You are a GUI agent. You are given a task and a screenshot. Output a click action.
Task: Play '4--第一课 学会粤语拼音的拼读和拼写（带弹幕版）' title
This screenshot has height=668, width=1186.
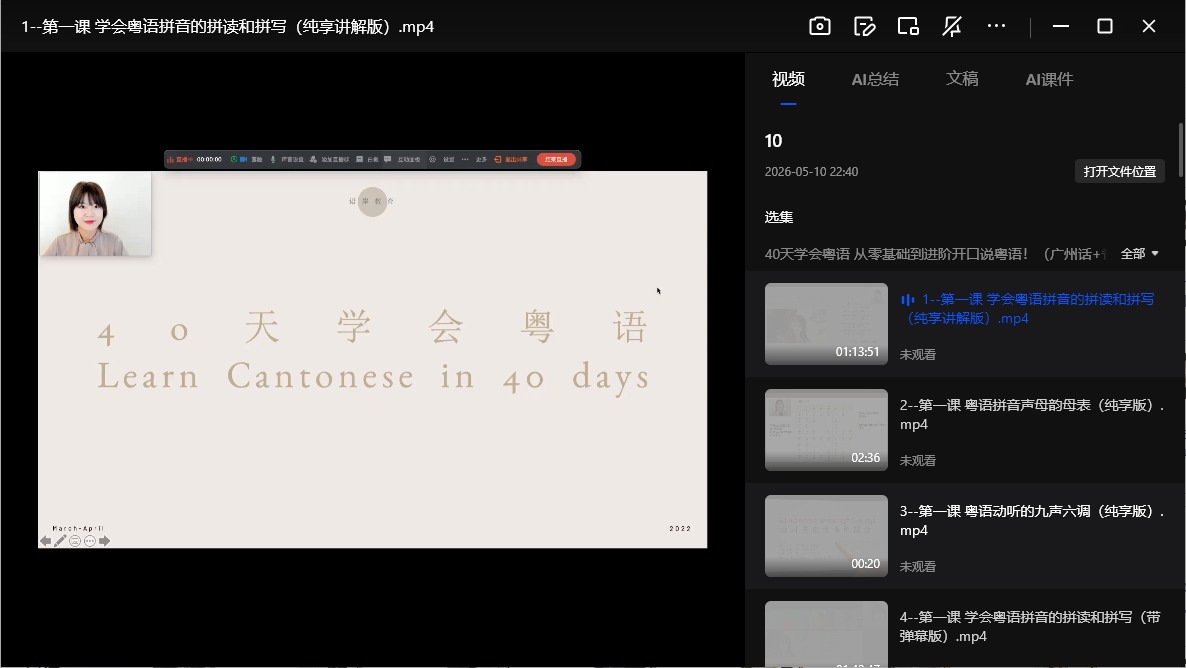click(x=1030, y=626)
